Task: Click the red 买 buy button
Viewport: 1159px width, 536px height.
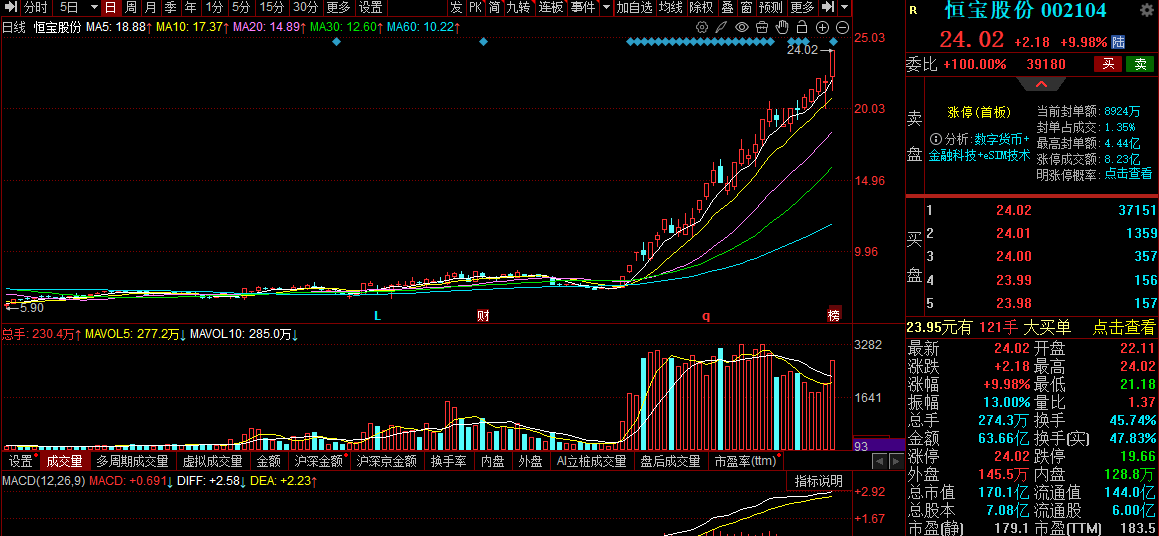Action: [x=1108, y=64]
